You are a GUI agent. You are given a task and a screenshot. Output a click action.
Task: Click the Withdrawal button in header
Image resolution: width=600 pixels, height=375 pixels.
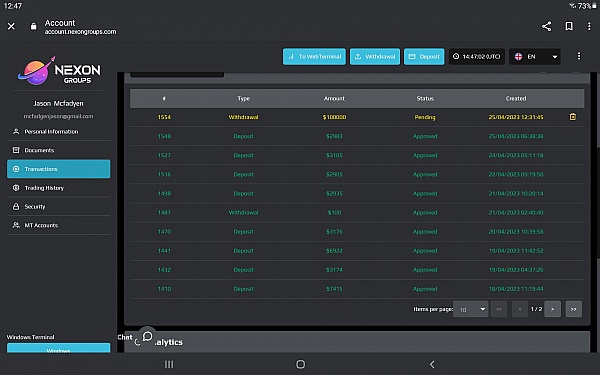coord(375,57)
